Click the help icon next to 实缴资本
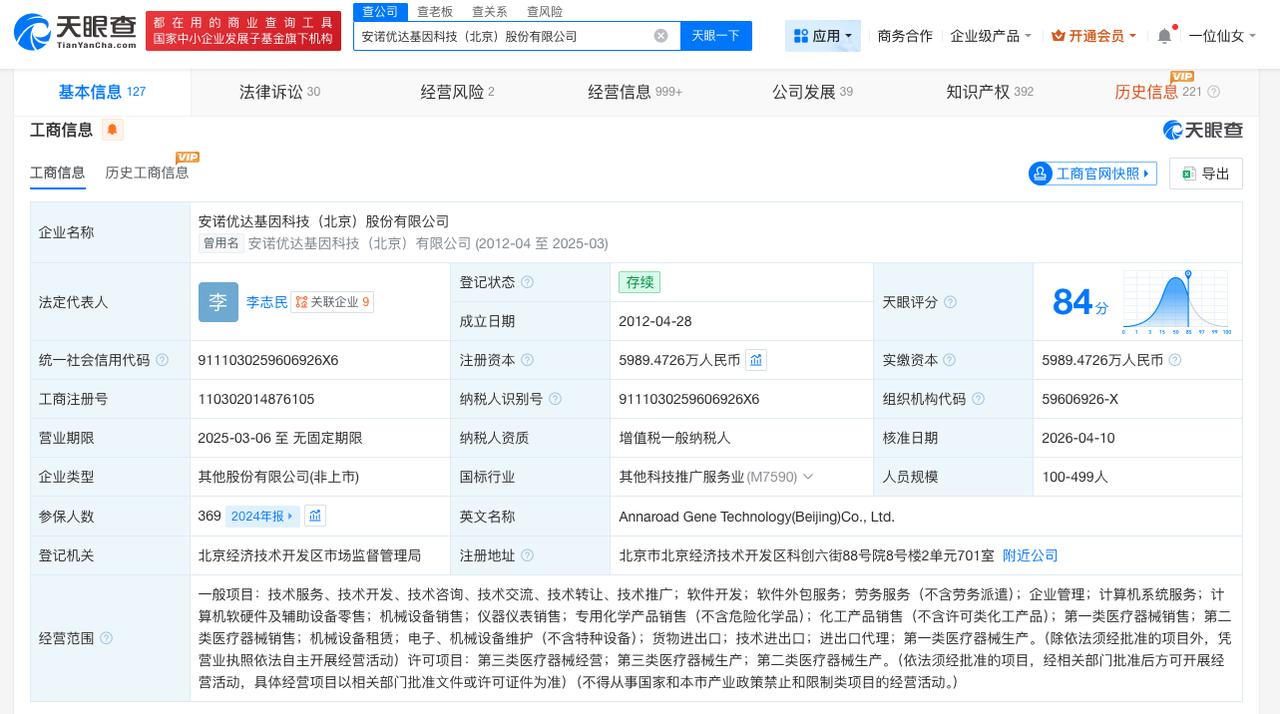 [949, 360]
